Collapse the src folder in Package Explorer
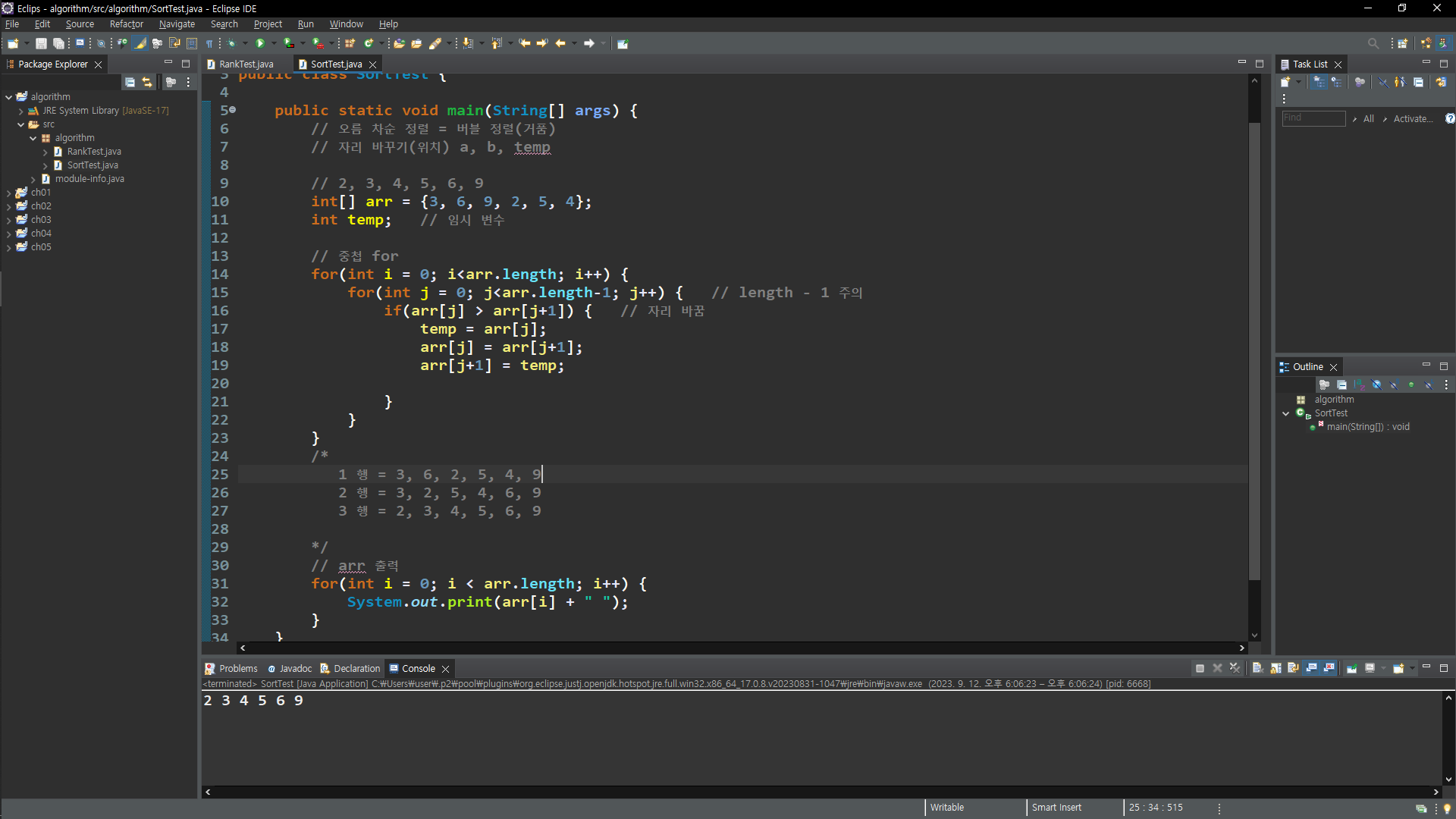 click(x=20, y=124)
